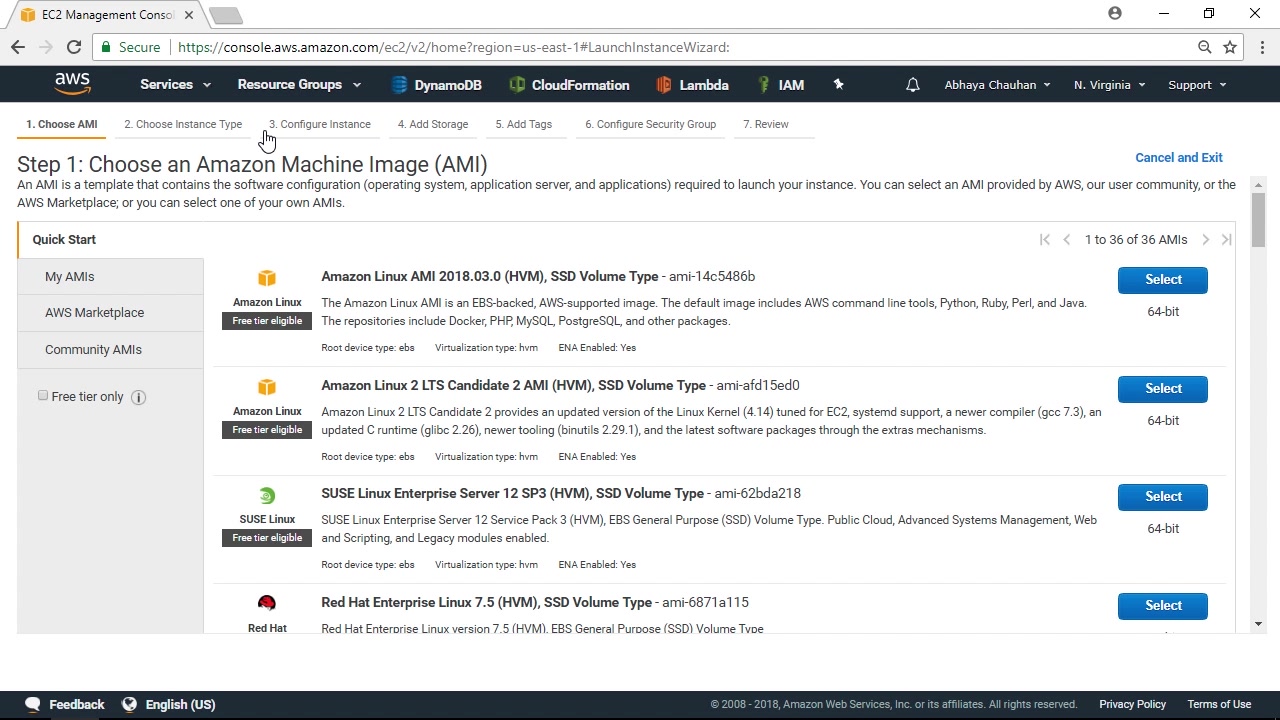Click the Amazon Linux 2 LTS Candidate icon
This screenshot has height=720, width=1280.
point(267,387)
